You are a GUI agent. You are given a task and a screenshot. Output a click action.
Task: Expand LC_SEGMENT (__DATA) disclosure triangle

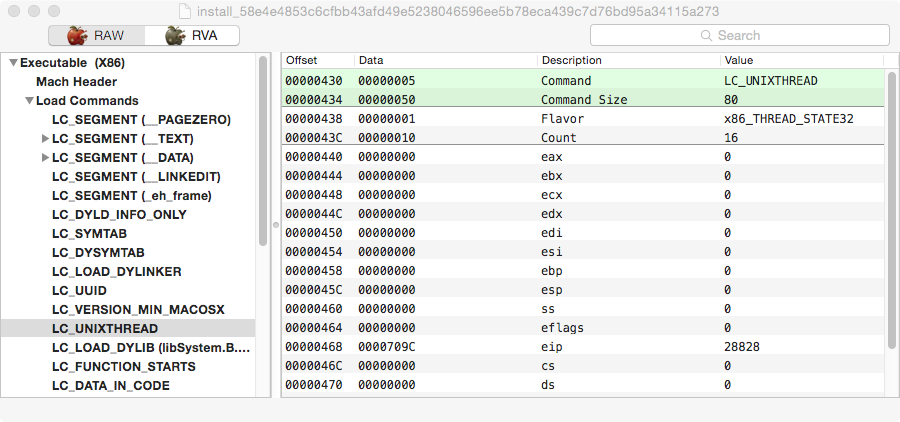point(45,158)
